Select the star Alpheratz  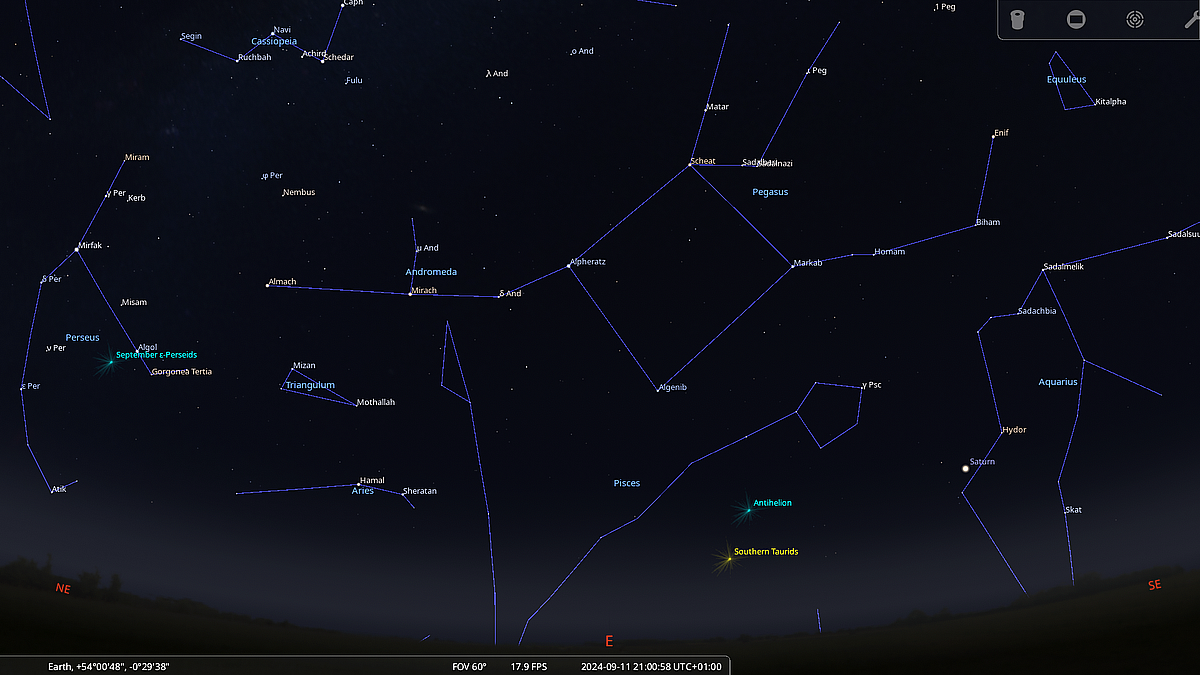[x=569, y=266]
